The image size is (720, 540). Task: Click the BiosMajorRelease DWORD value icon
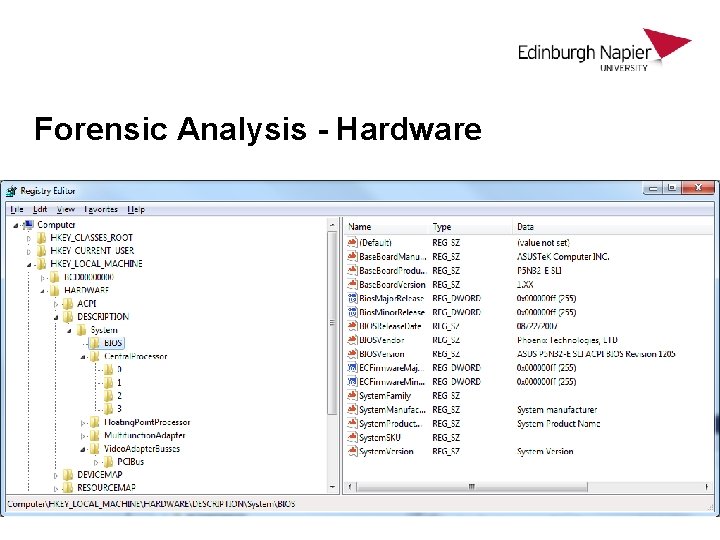[x=352, y=298]
